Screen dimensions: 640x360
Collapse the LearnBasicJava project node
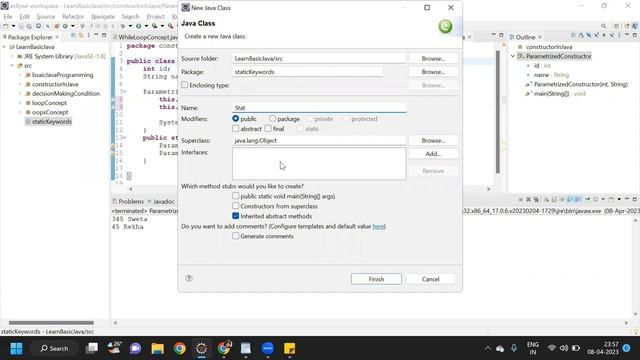4,47
